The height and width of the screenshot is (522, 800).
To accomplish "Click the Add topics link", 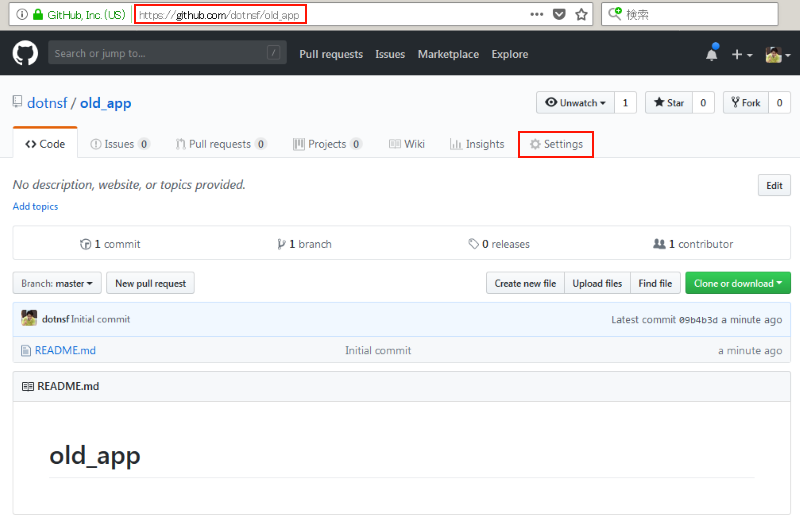I will tap(35, 206).
